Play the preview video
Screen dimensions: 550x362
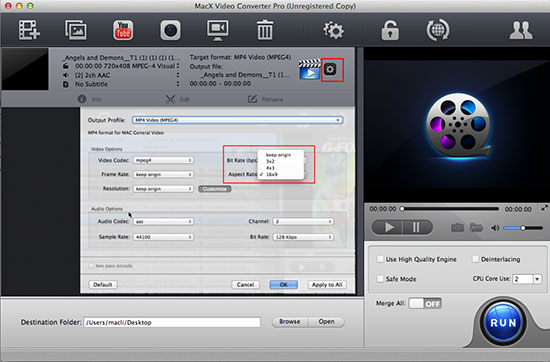[388, 227]
